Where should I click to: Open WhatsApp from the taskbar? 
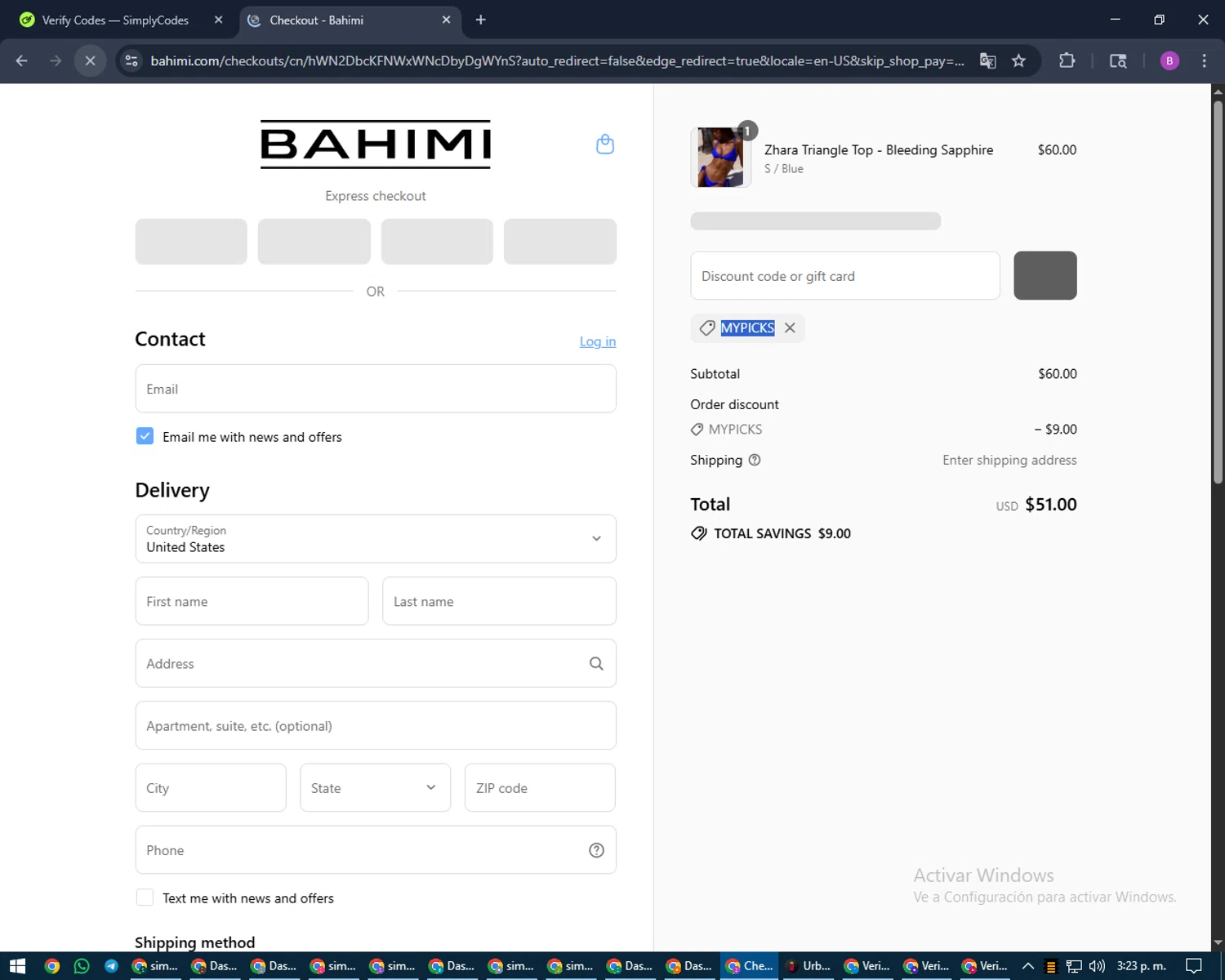(x=82, y=966)
